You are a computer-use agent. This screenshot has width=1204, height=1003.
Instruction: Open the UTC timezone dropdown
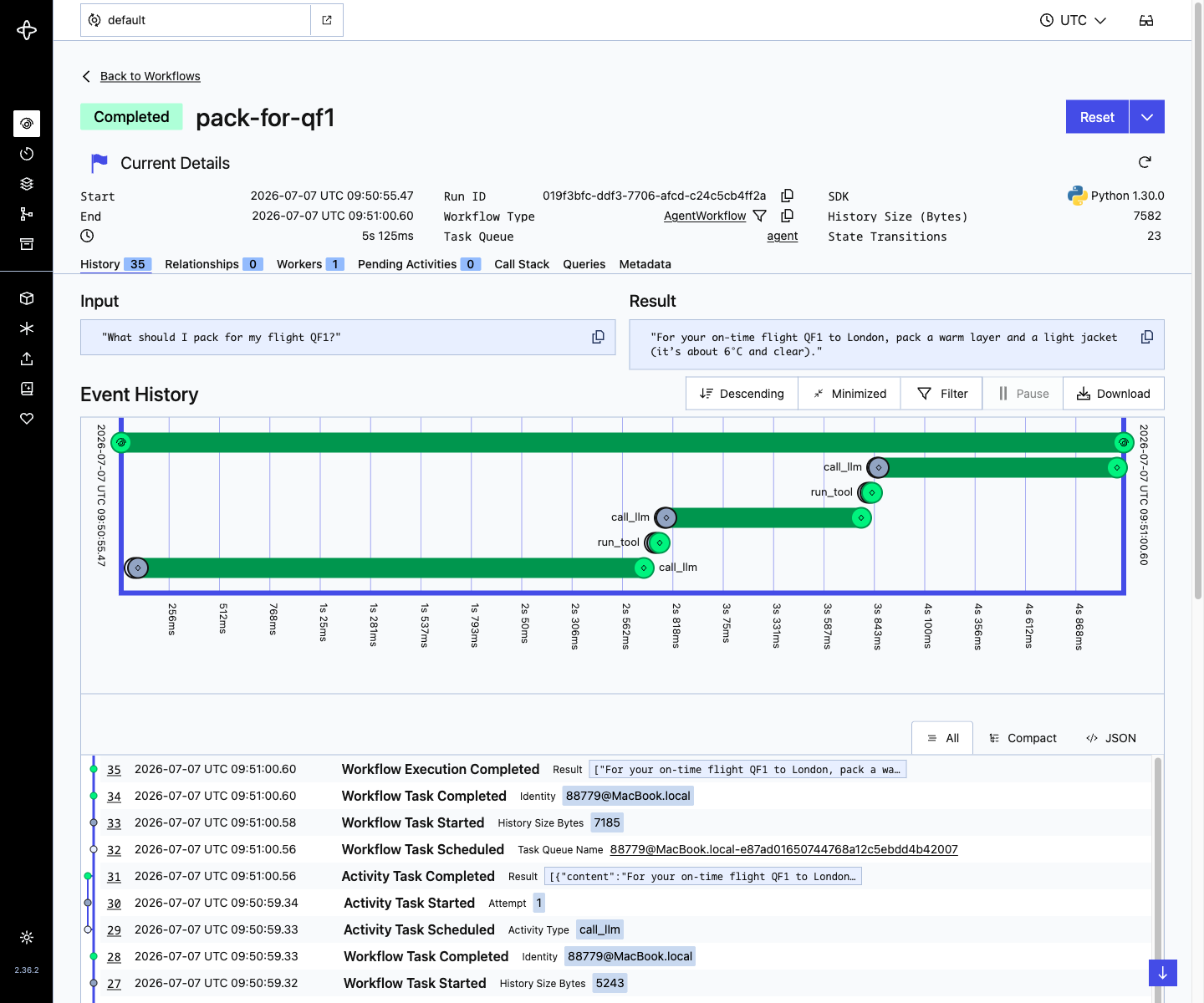1073,20
